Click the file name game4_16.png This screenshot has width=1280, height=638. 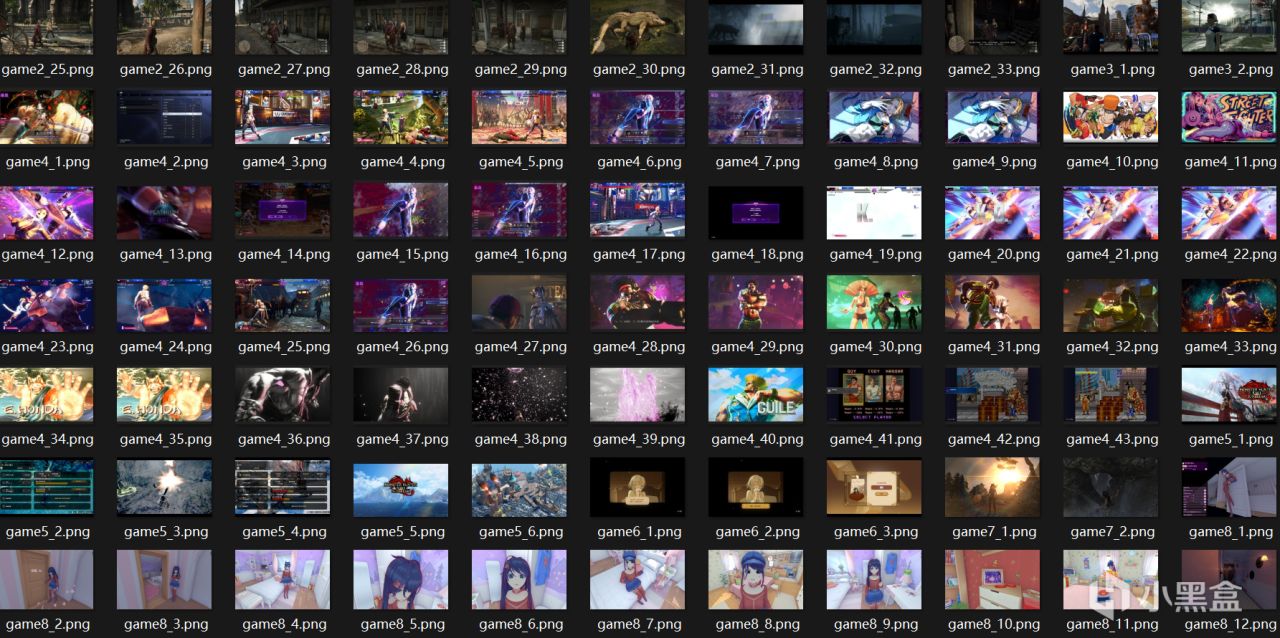[520, 255]
